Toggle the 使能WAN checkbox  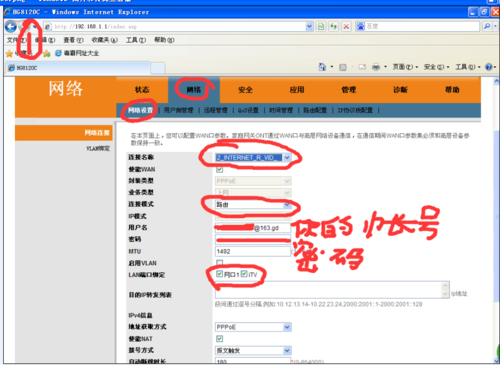tap(219, 169)
